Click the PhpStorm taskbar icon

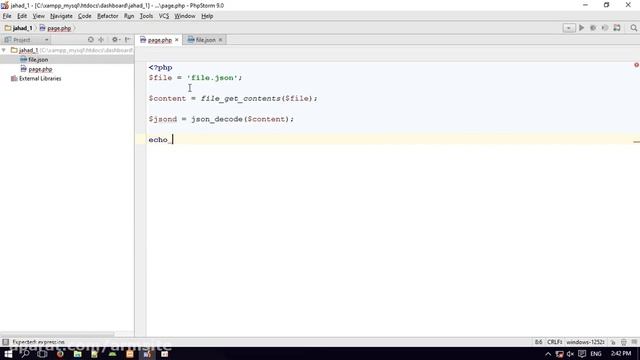point(147,353)
